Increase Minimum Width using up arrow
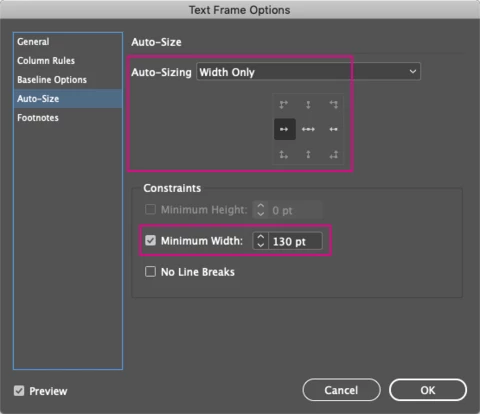 click(x=261, y=237)
